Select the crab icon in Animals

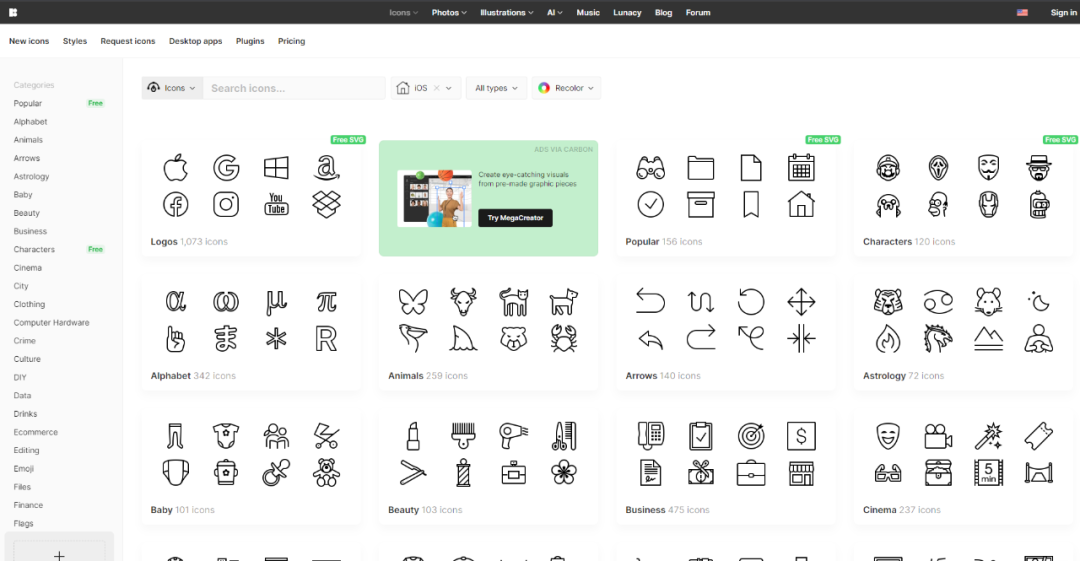[x=564, y=338]
